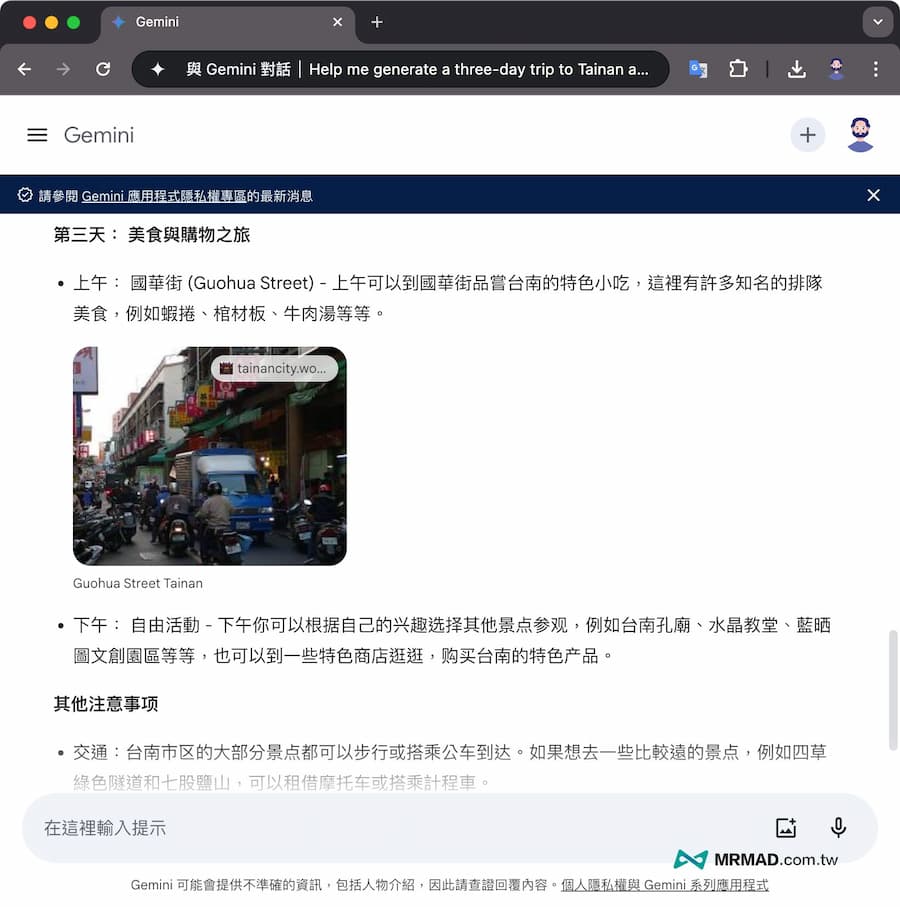900x907 pixels.
Task: Open browser downloads
Action: pyautogui.click(x=796, y=69)
